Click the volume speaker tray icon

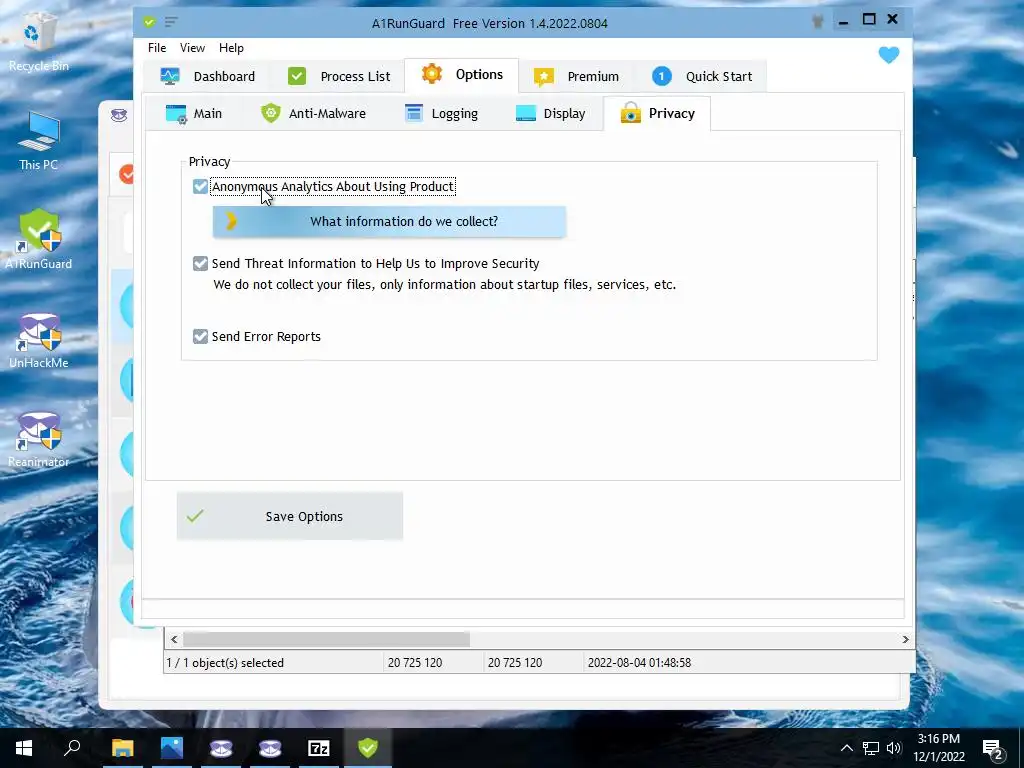(x=894, y=748)
